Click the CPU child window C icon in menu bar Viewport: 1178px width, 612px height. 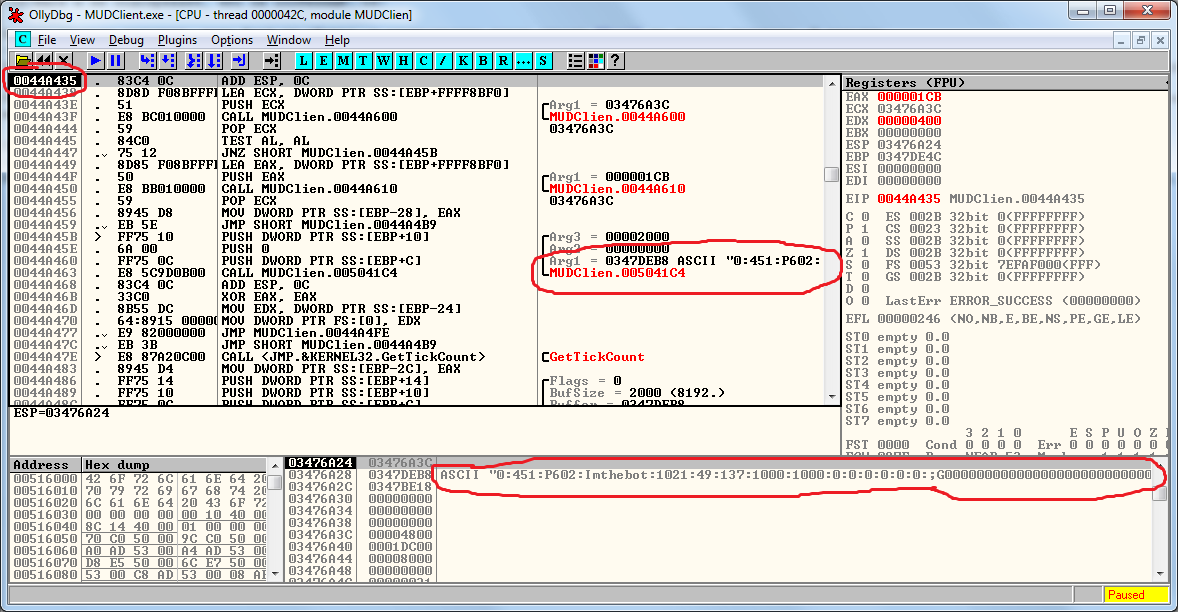[23, 40]
